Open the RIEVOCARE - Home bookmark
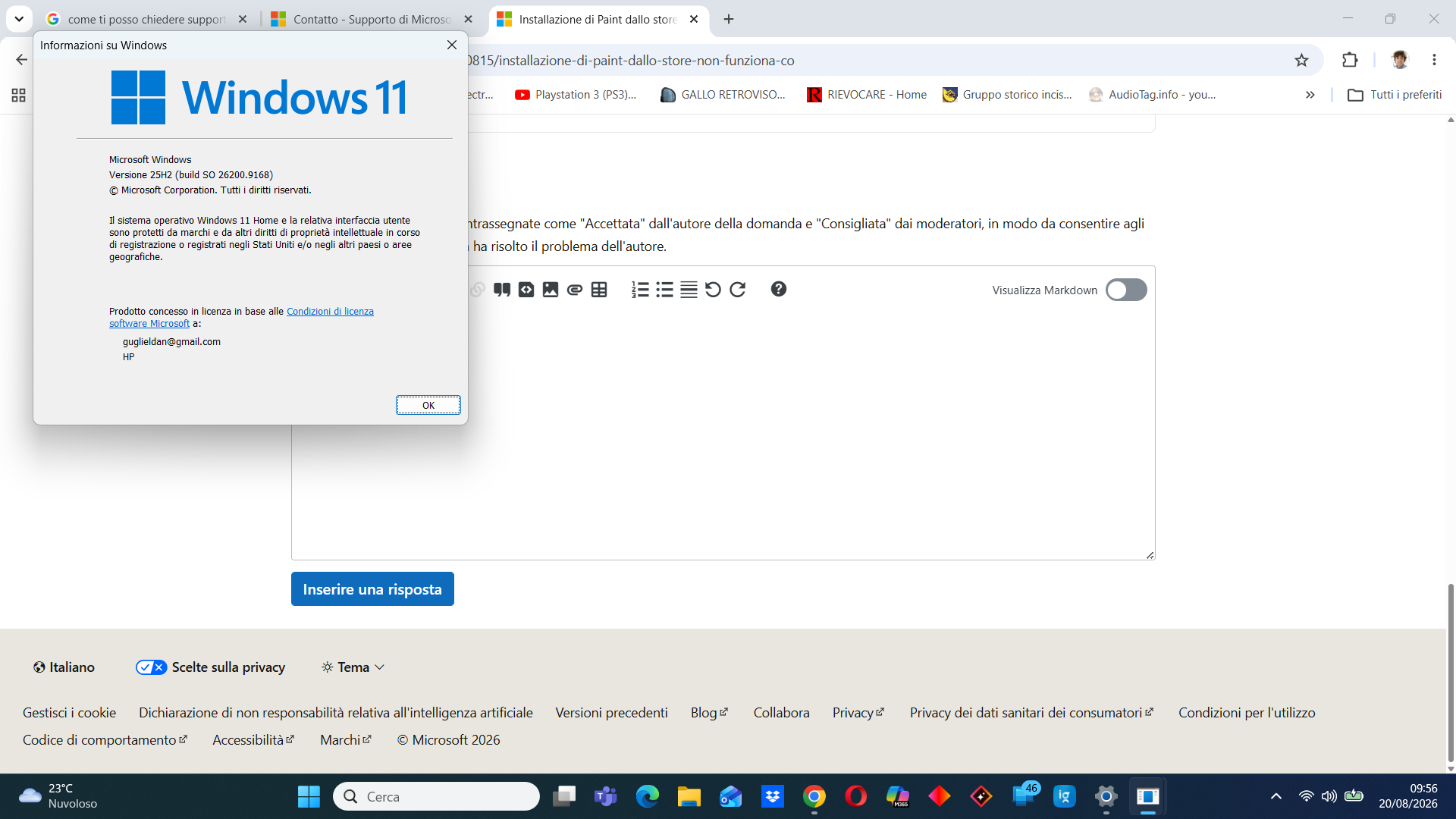The width and height of the screenshot is (1456, 819). (x=867, y=95)
